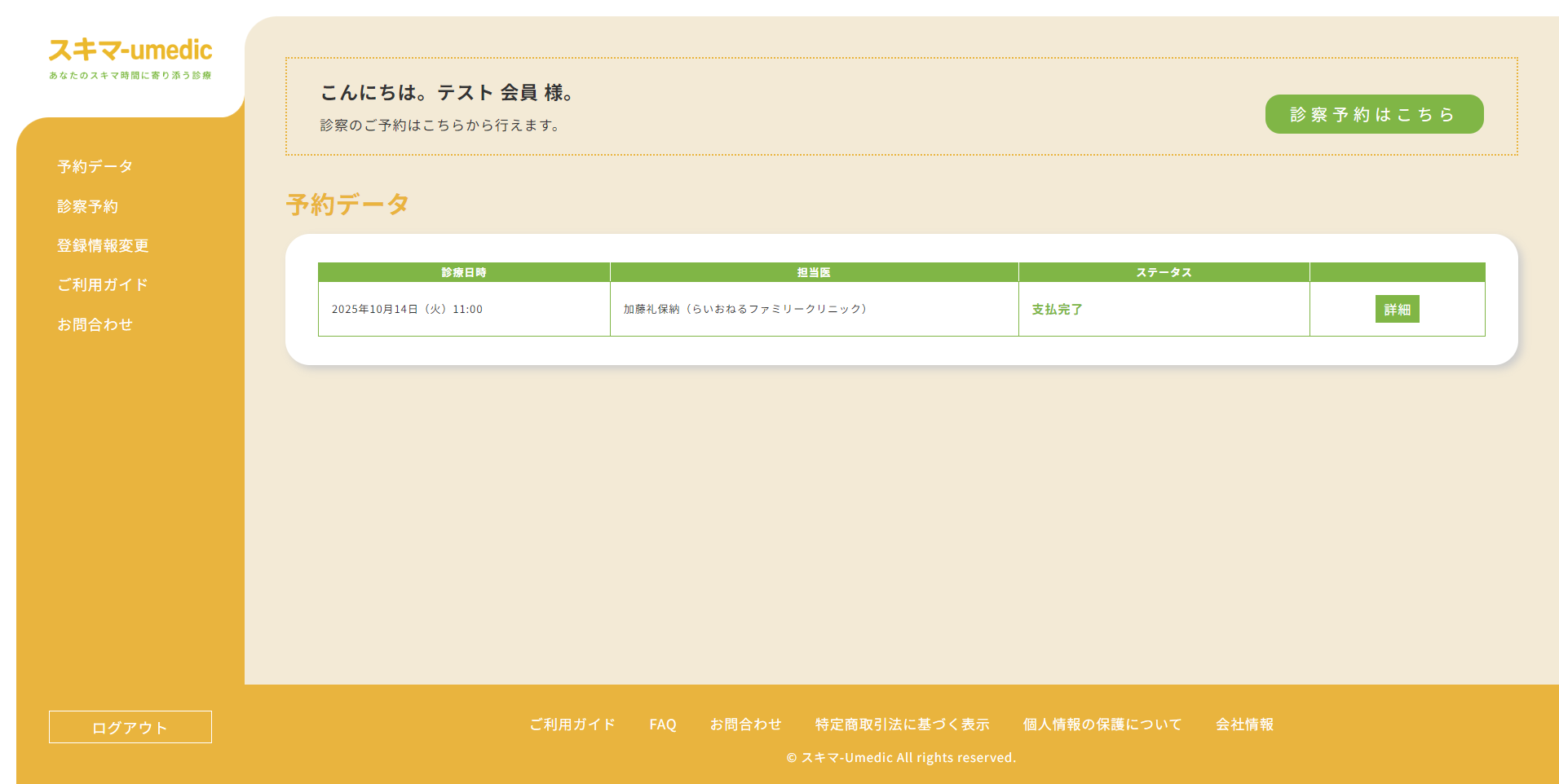The width and height of the screenshot is (1559, 784).
Task: Open お問合わせ from the footer
Action: [x=746, y=724]
